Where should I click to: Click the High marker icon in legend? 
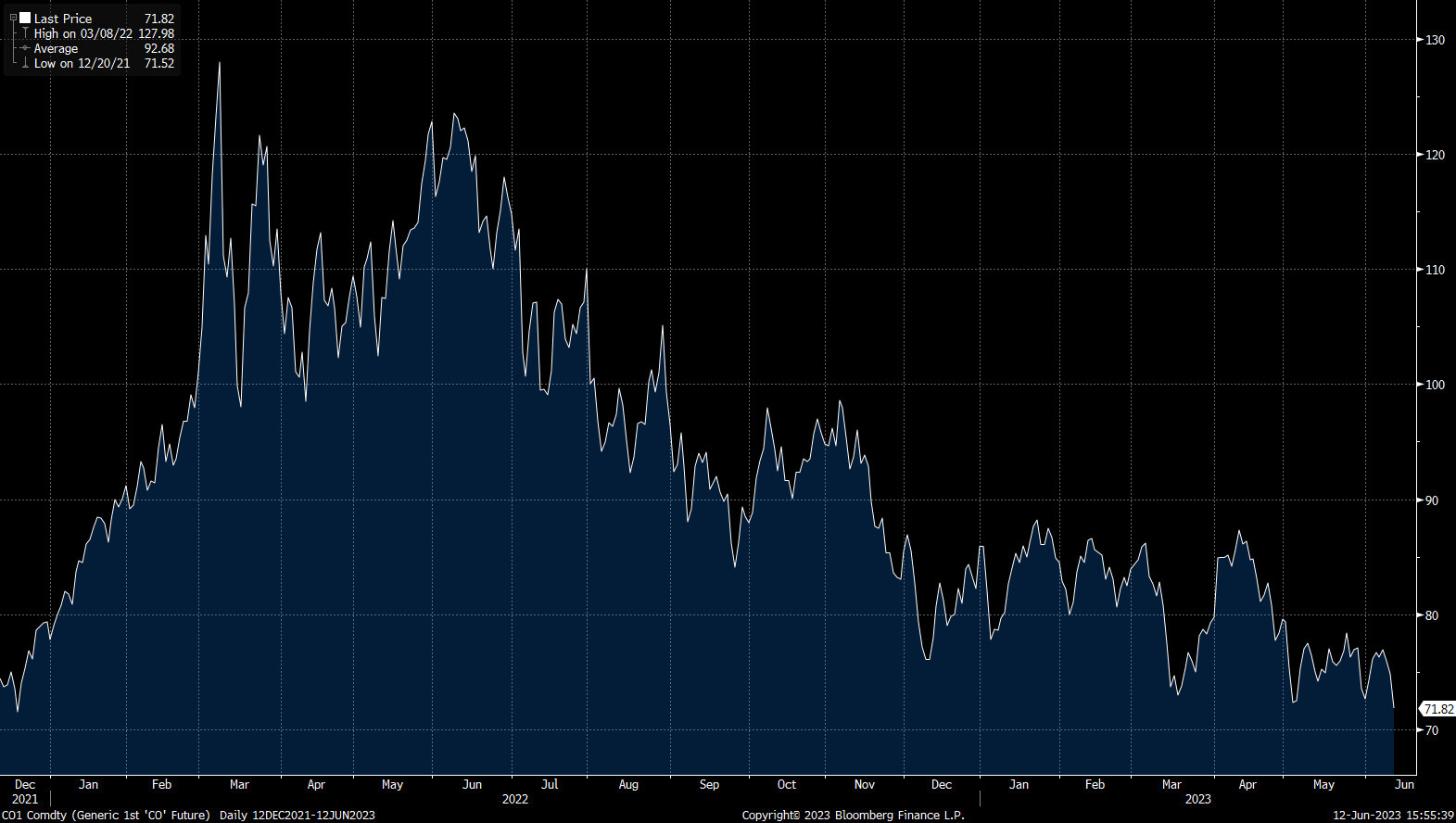(x=25, y=33)
